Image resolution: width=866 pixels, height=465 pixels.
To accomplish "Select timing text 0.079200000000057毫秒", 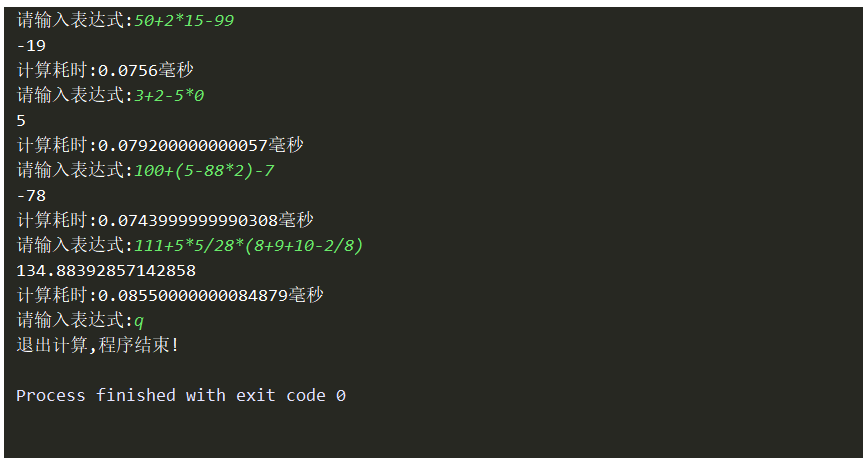I will point(200,145).
